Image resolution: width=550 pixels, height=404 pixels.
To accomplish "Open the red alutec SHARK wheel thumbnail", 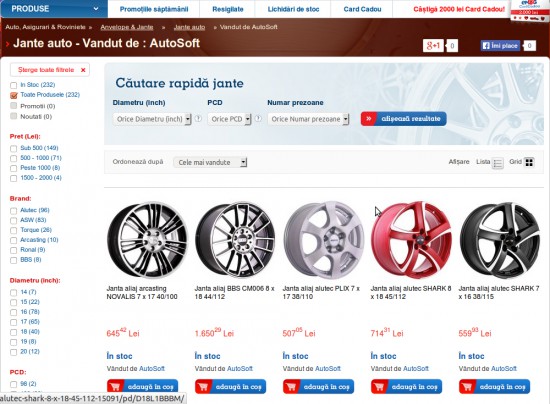I will (x=411, y=240).
